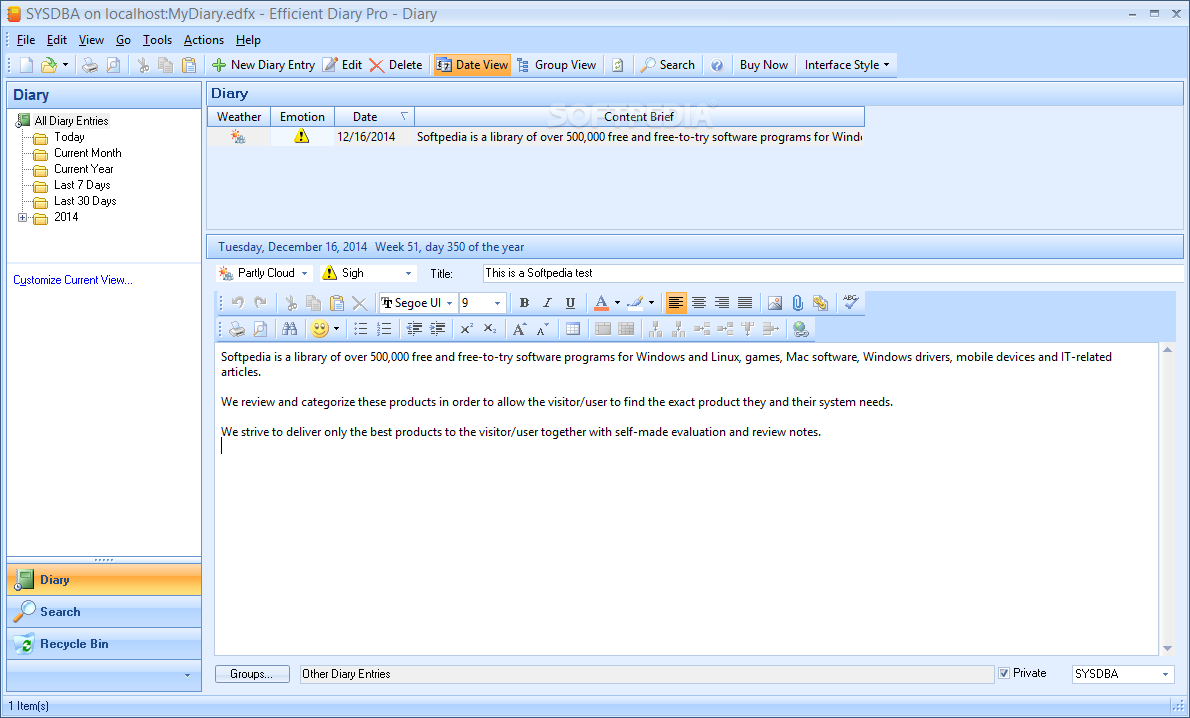Viewport: 1190px width, 718px height.
Task: Click the Insert Picture icon
Action: click(775, 304)
